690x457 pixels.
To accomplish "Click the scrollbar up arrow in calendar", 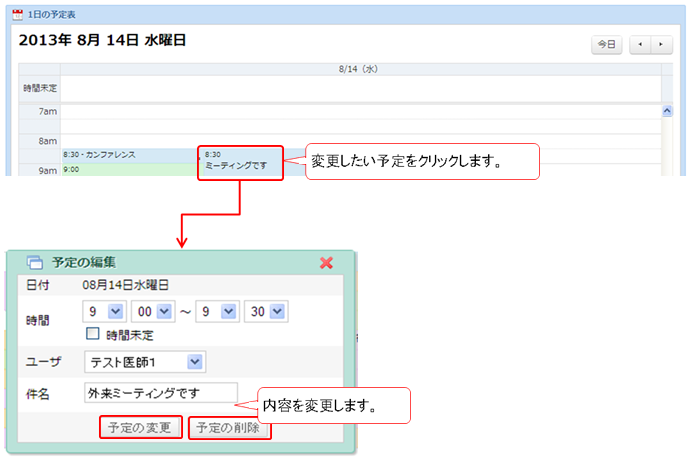I will [x=667, y=110].
